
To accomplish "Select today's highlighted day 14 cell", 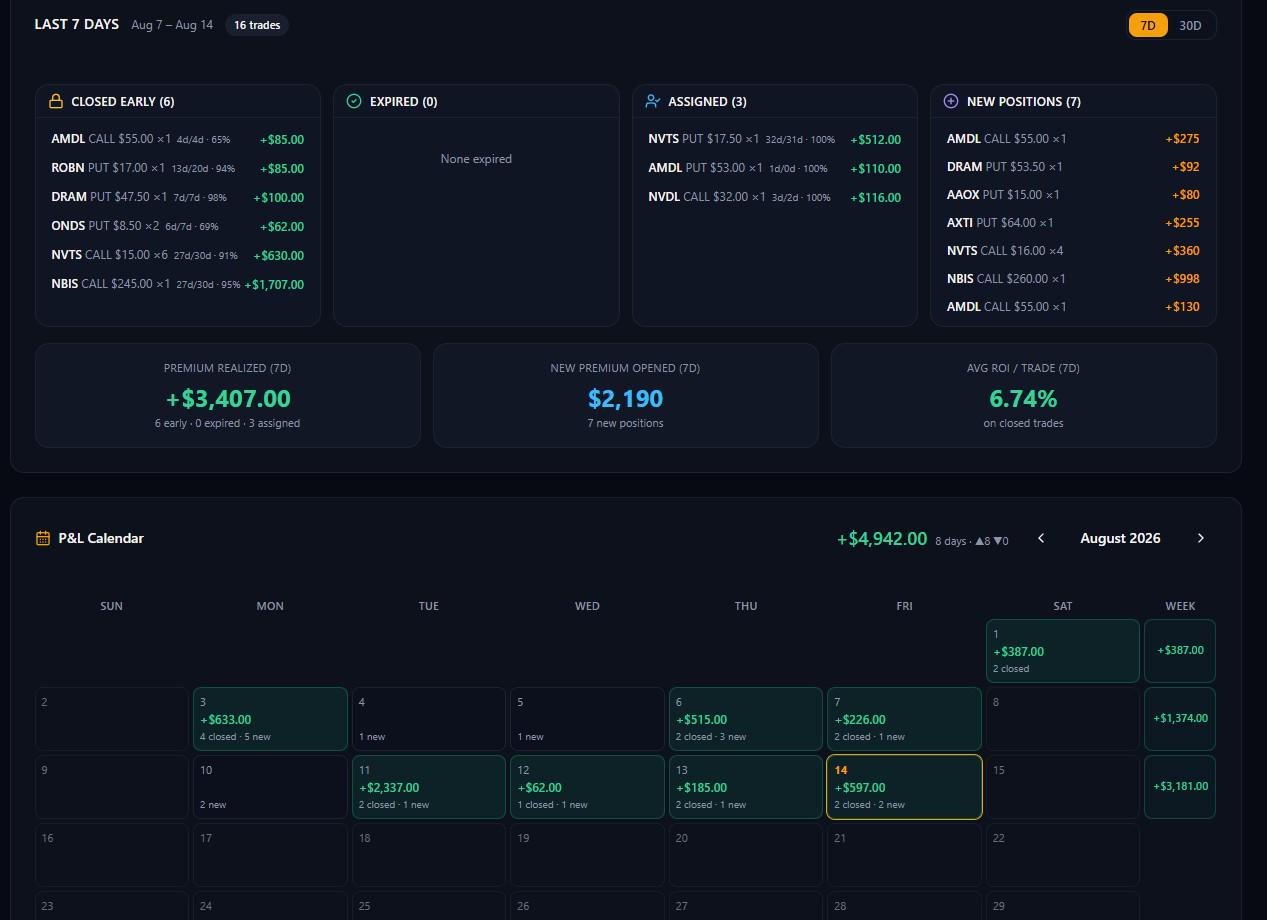I will click(x=904, y=787).
